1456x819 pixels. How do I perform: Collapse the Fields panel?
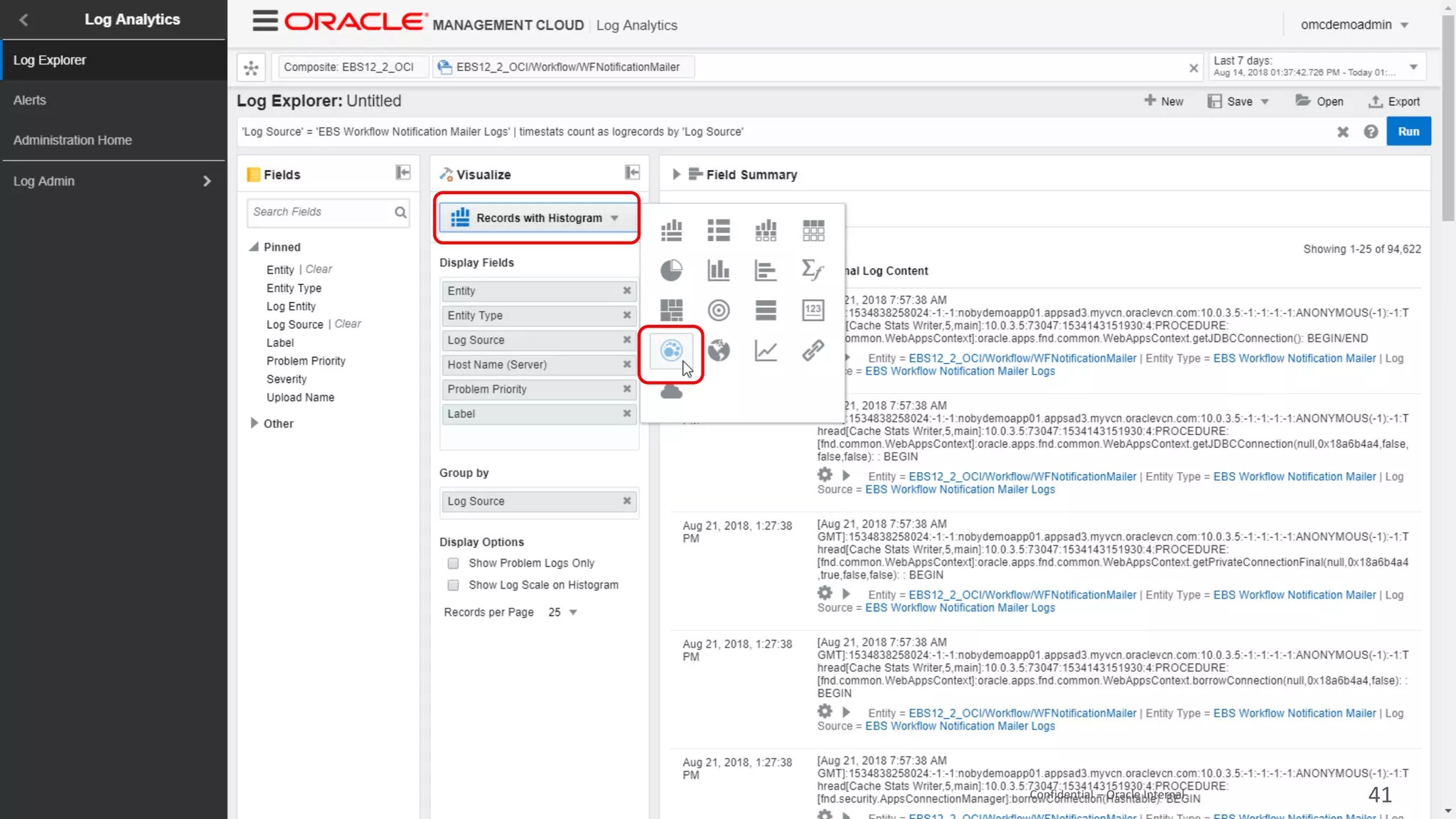pos(403,173)
